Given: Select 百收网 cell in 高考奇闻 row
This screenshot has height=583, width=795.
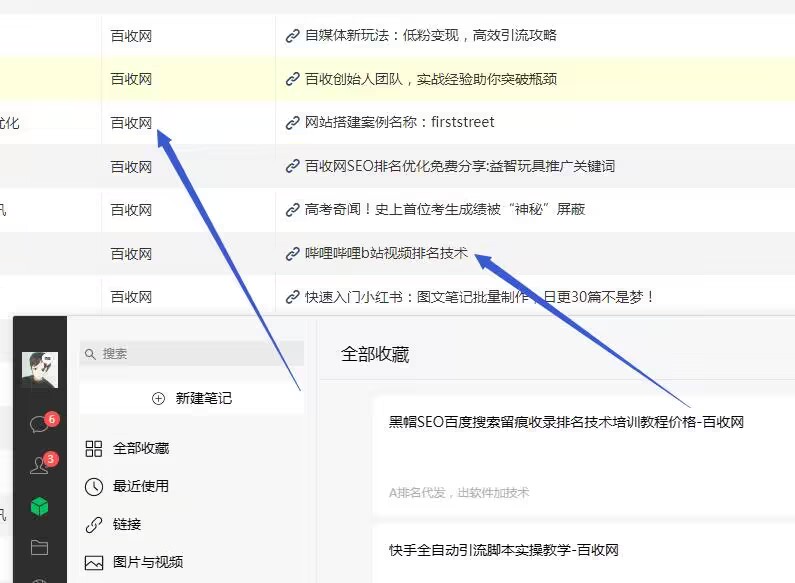Looking at the screenshot, I should point(131,210).
